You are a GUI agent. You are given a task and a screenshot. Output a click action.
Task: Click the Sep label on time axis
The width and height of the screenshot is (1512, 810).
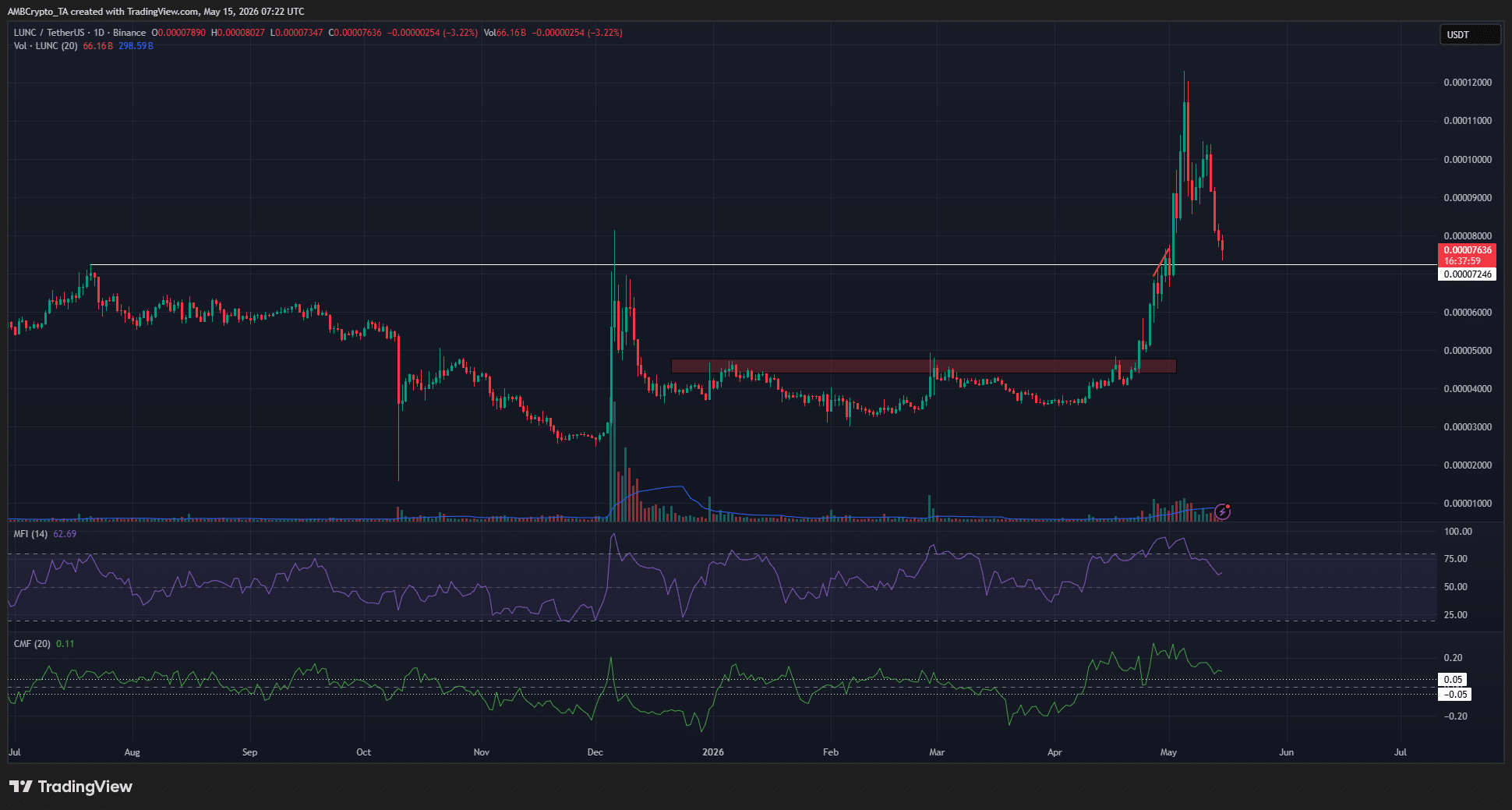pos(249,752)
